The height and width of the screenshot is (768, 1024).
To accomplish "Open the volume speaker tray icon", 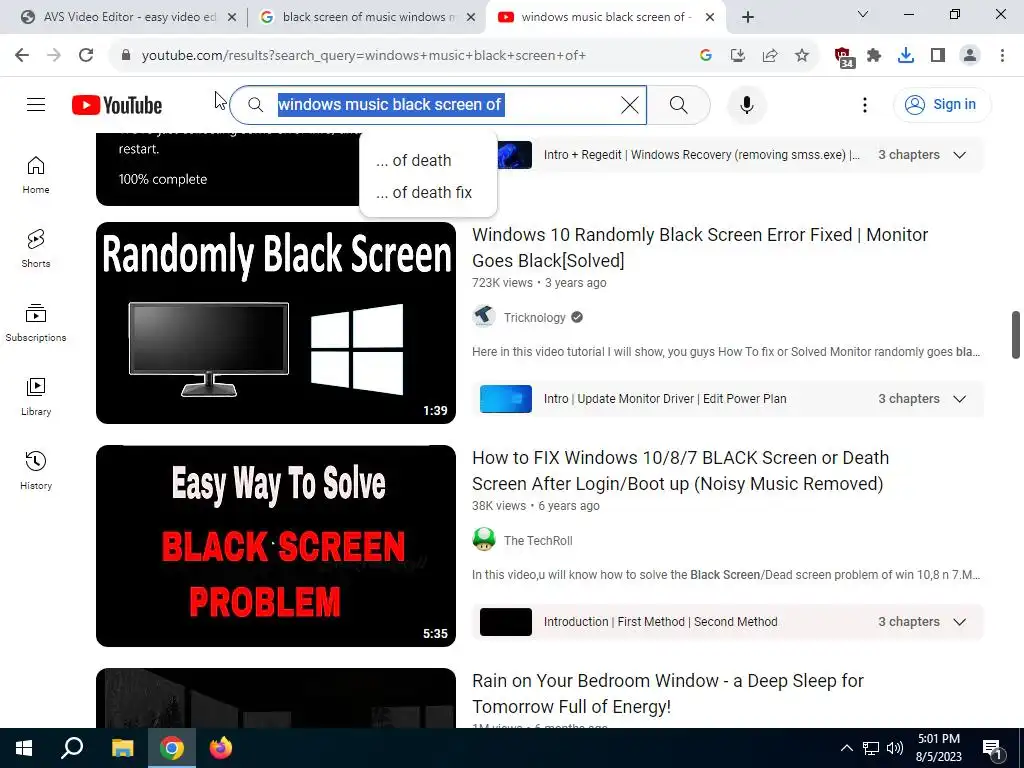I will click(x=895, y=748).
